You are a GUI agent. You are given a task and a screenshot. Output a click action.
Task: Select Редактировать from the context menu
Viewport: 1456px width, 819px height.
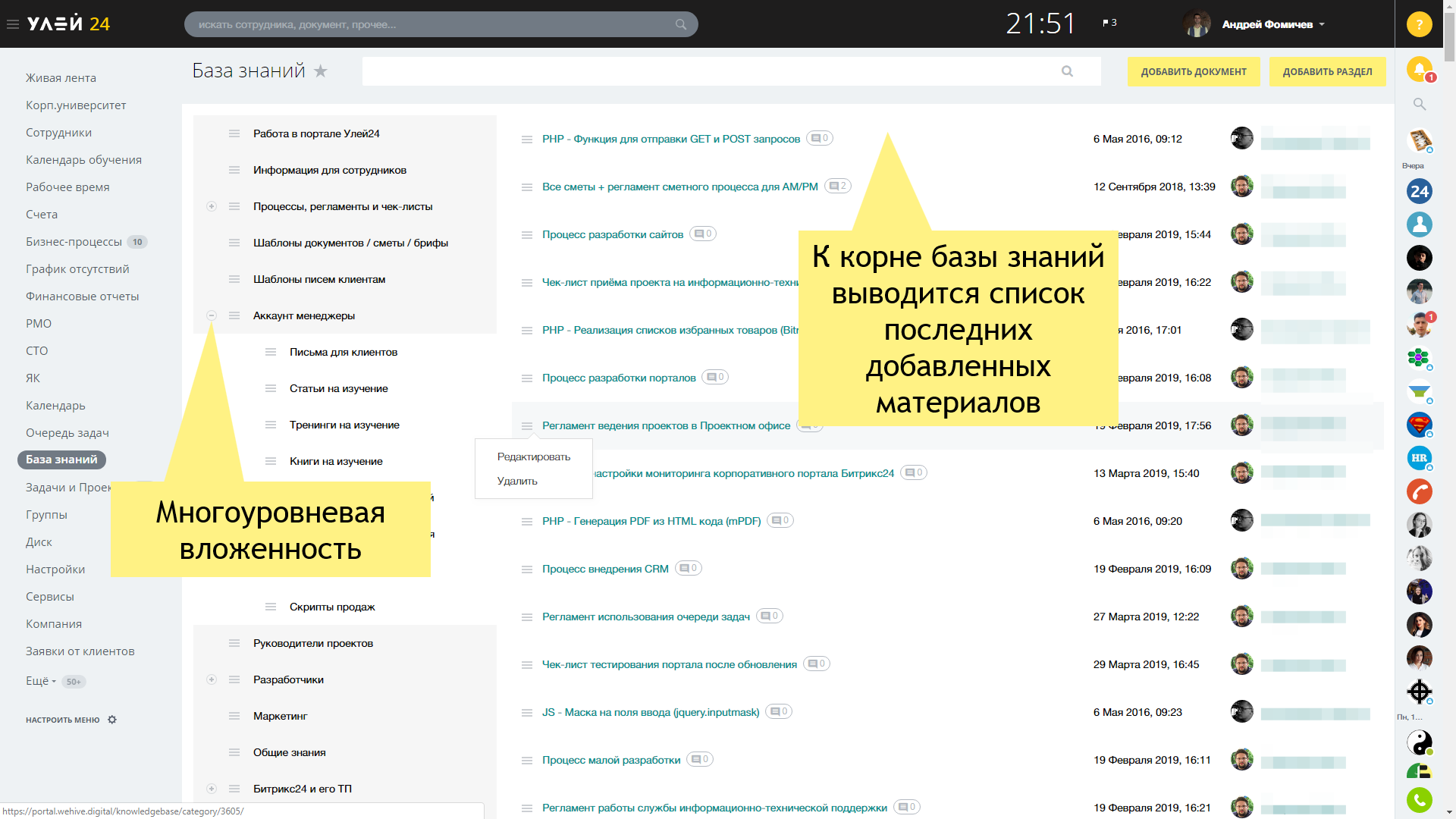click(533, 456)
